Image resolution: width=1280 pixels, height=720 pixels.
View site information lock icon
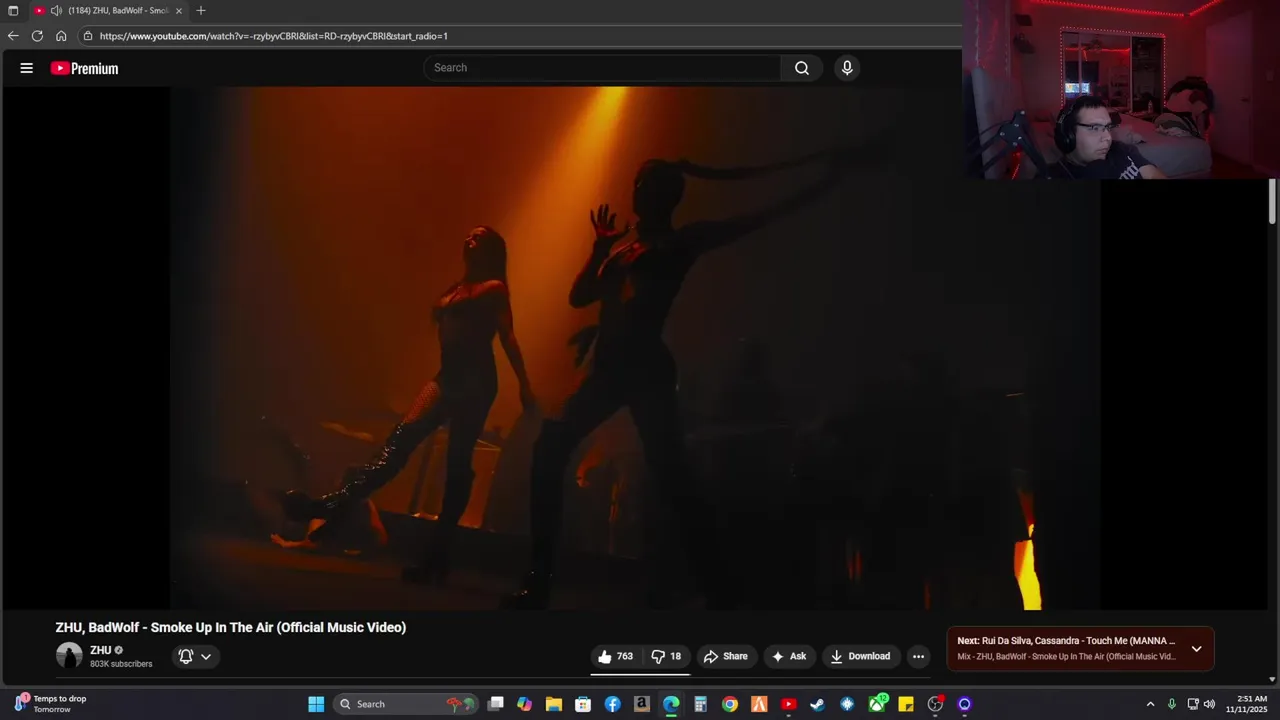pyautogui.click(x=88, y=36)
